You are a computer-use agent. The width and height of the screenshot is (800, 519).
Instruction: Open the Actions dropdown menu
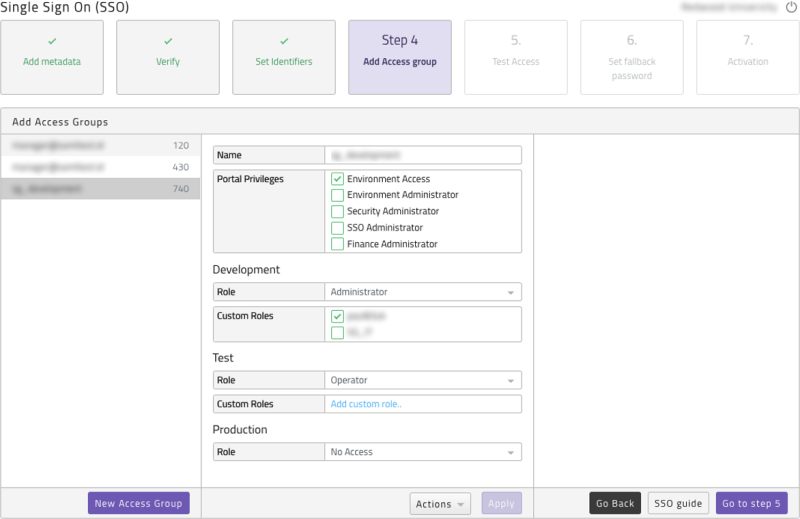click(440, 504)
